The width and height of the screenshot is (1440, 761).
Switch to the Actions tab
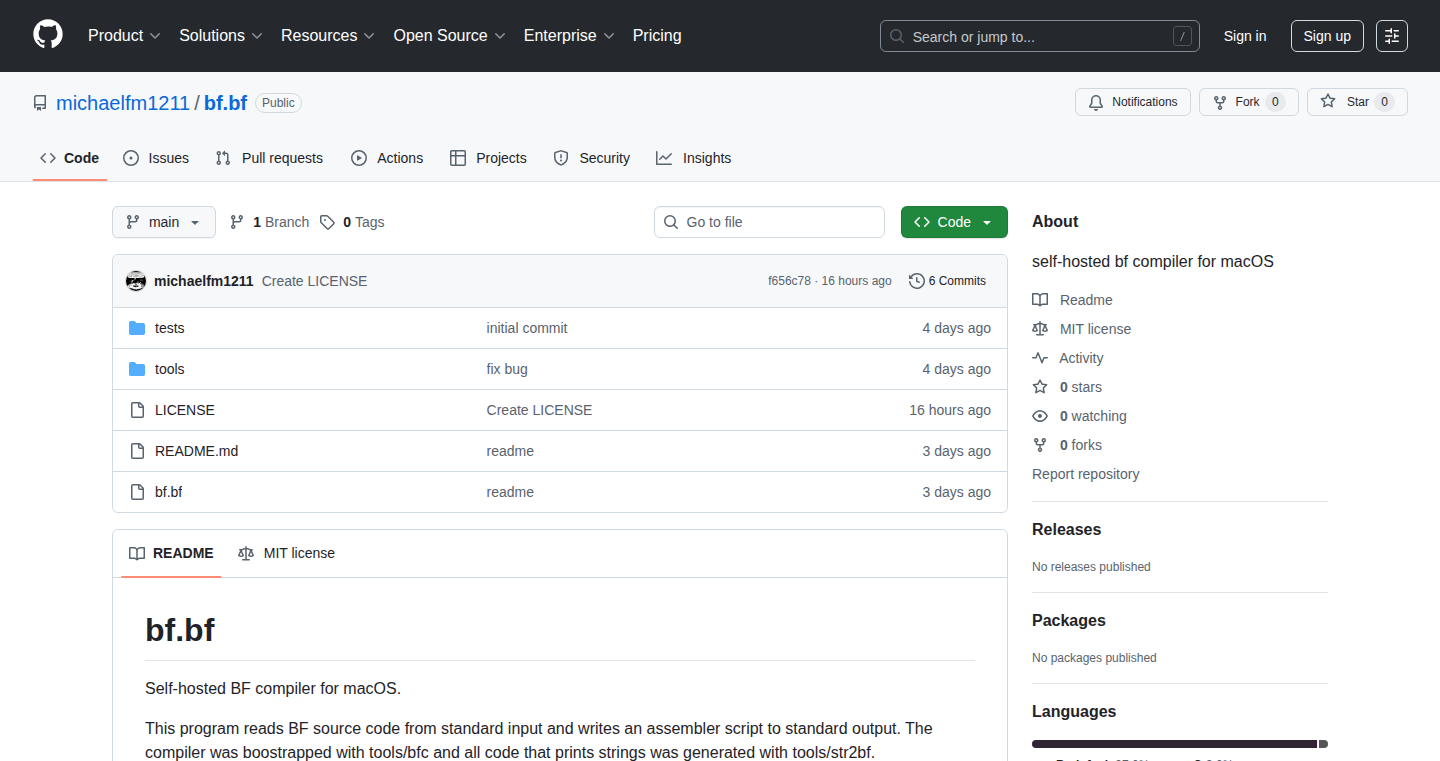click(x=387, y=158)
